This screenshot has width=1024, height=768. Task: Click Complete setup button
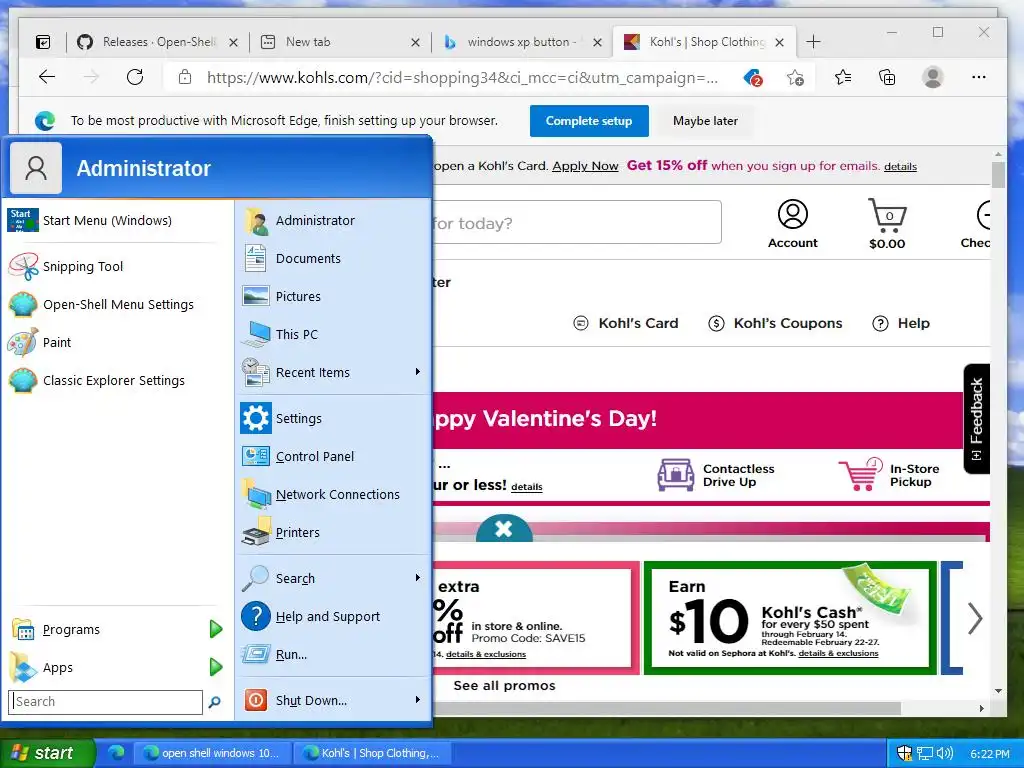(589, 121)
